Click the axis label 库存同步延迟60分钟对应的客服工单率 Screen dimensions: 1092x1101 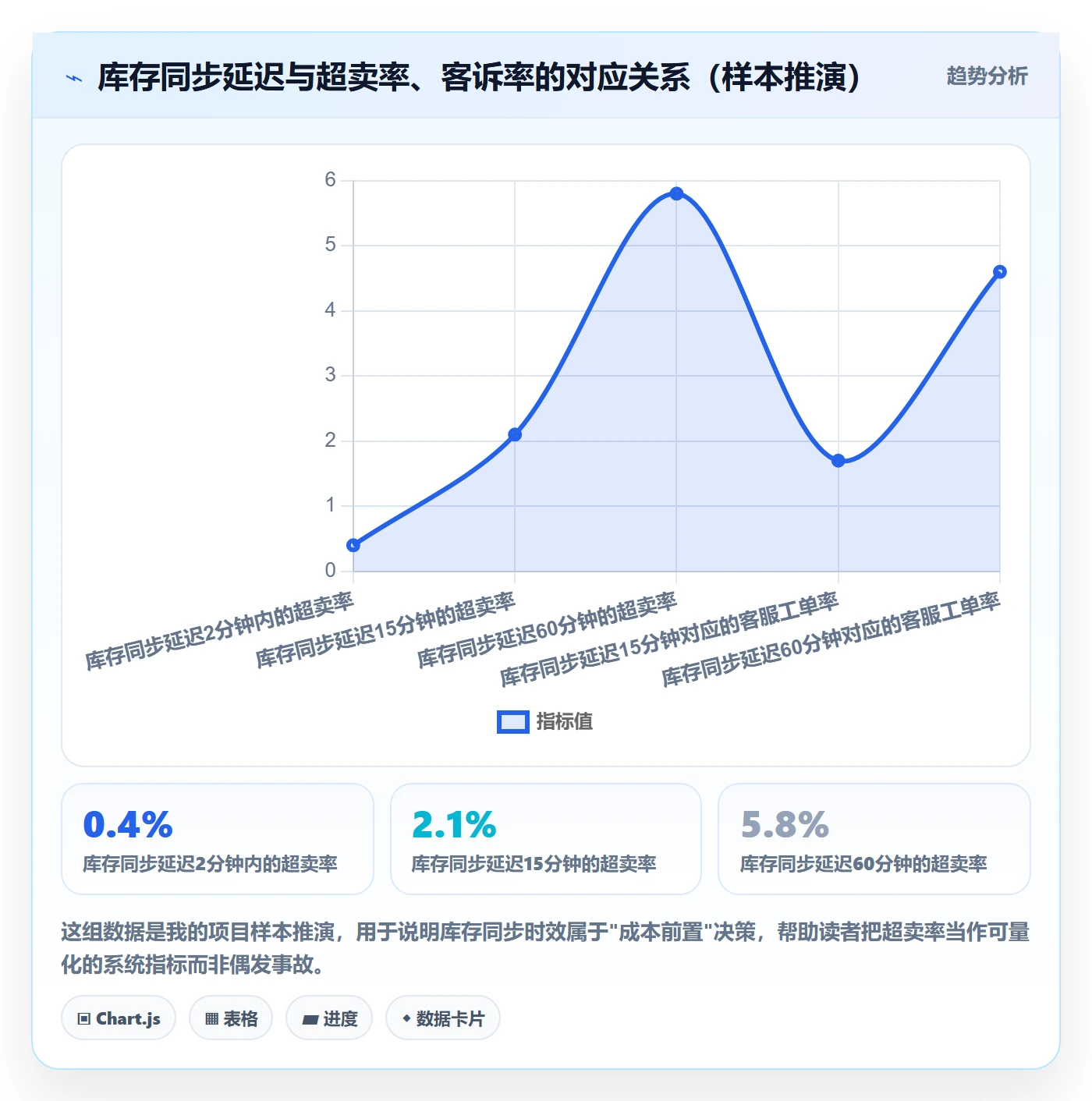pos(831,639)
